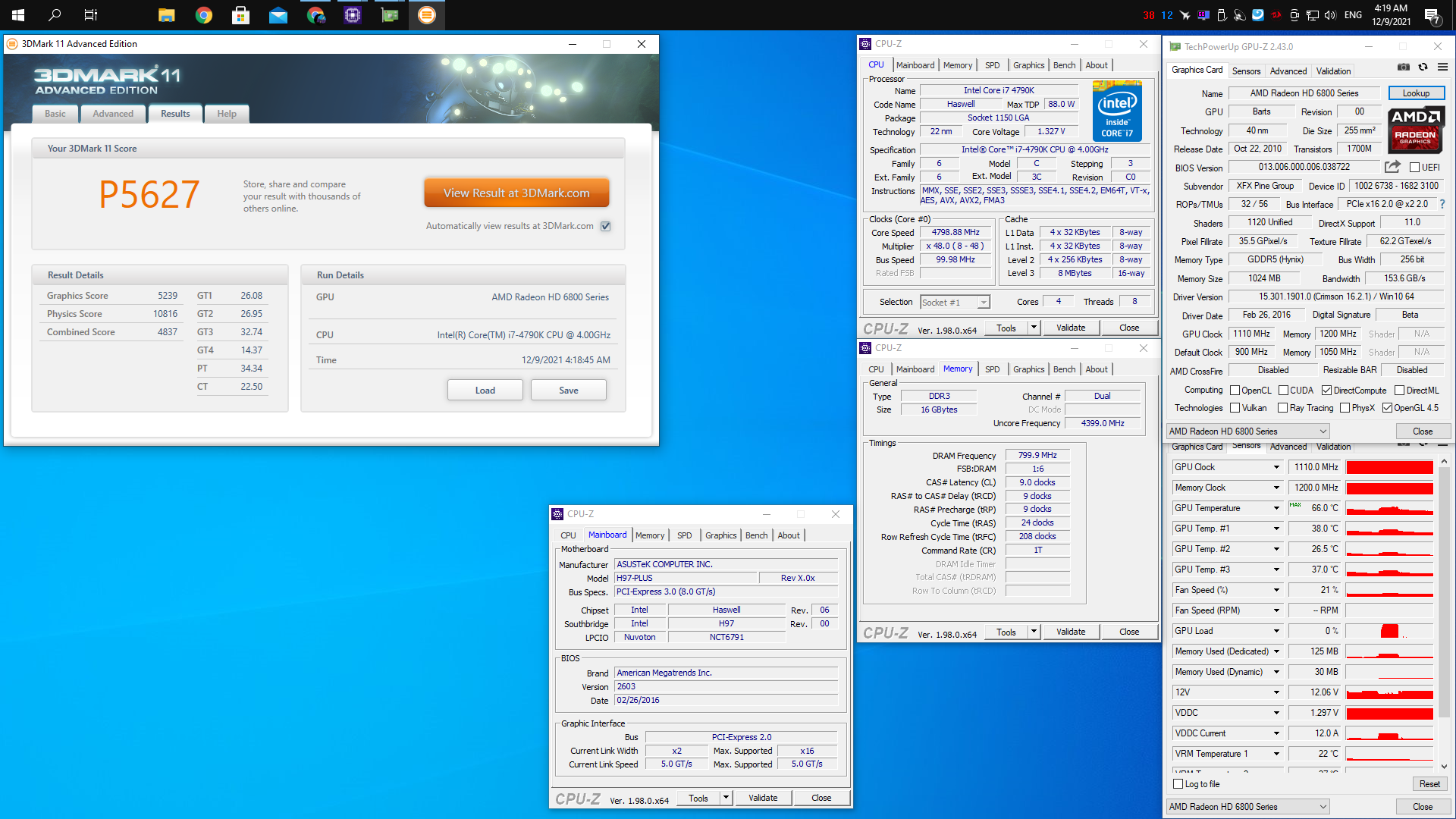Switch to GPU-Z via its taskbar icon
1456x819 pixels.
pos(390,14)
